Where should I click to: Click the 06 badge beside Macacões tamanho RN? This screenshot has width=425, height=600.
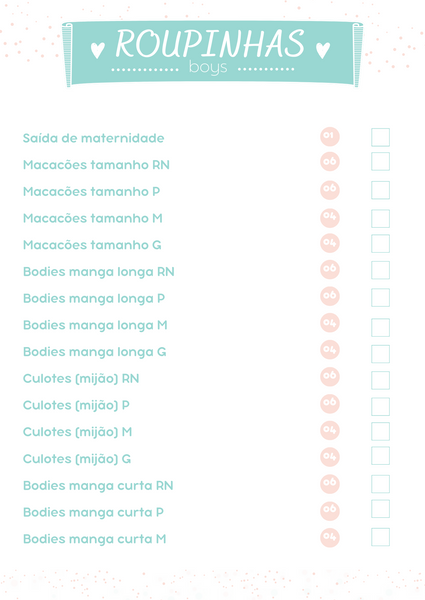(330, 162)
